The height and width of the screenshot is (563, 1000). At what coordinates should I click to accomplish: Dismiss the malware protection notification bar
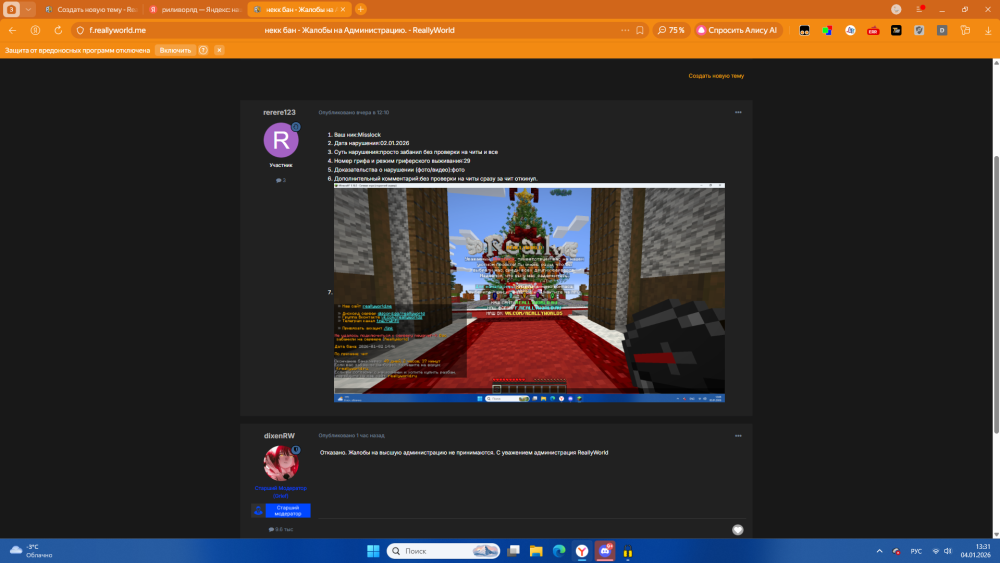(x=219, y=50)
